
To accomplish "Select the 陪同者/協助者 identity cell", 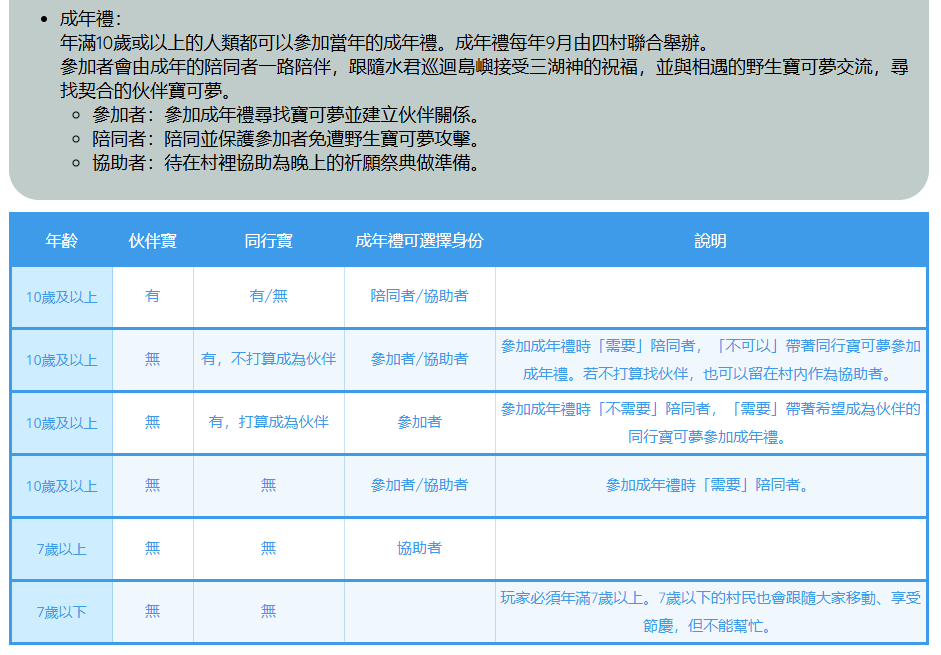I will 419,296.
